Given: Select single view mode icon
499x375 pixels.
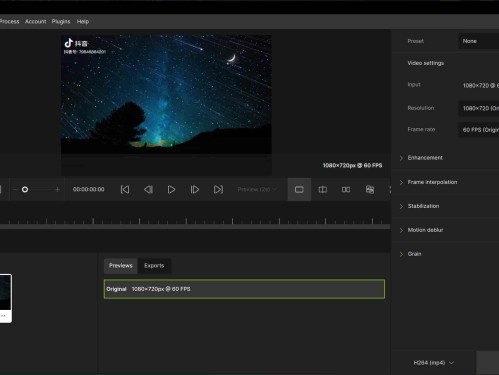Looking at the screenshot, I should coord(299,189).
